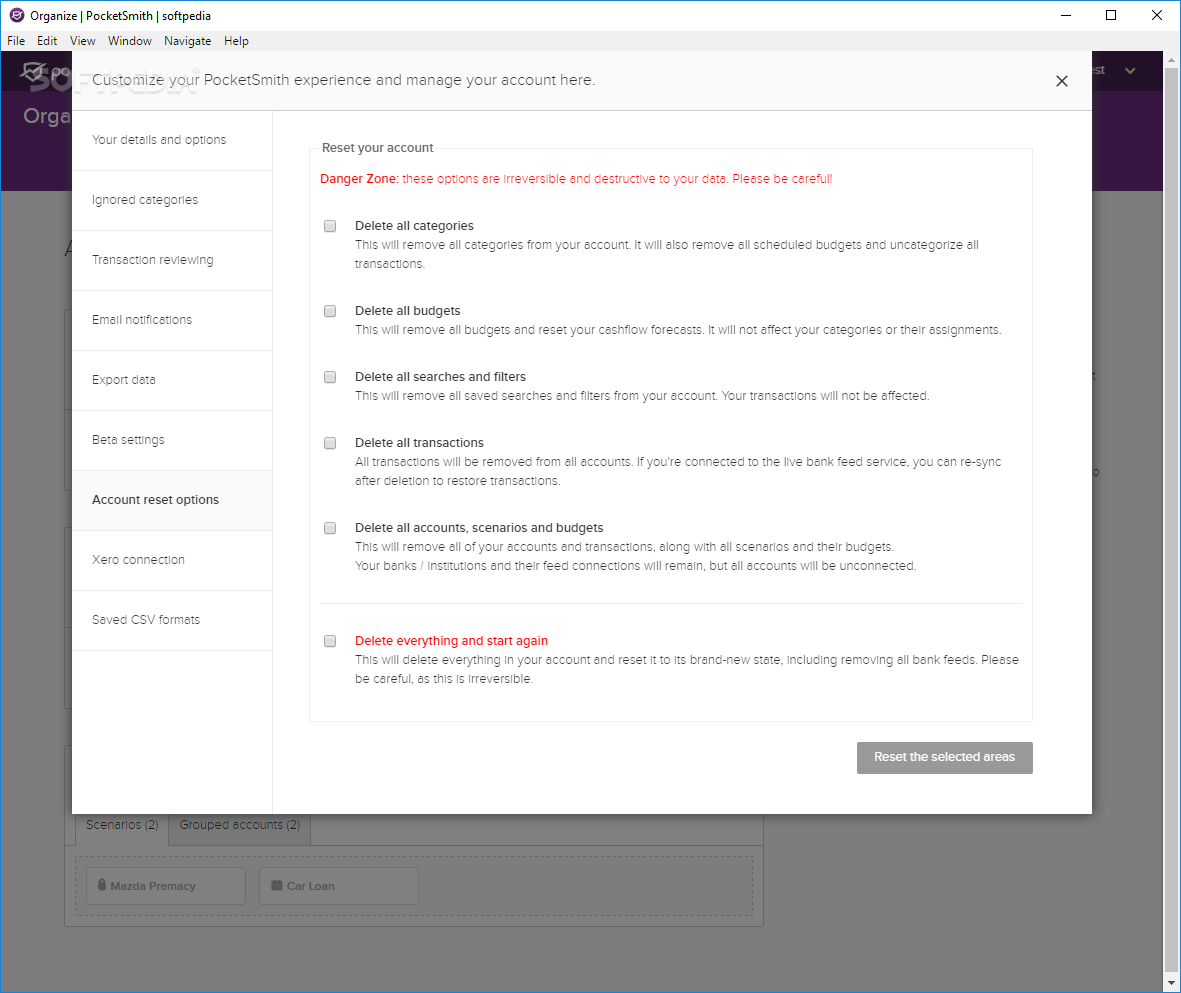Click Reset the selected areas button
Viewport: 1181px width, 993px height.
(x=944, y=757)
